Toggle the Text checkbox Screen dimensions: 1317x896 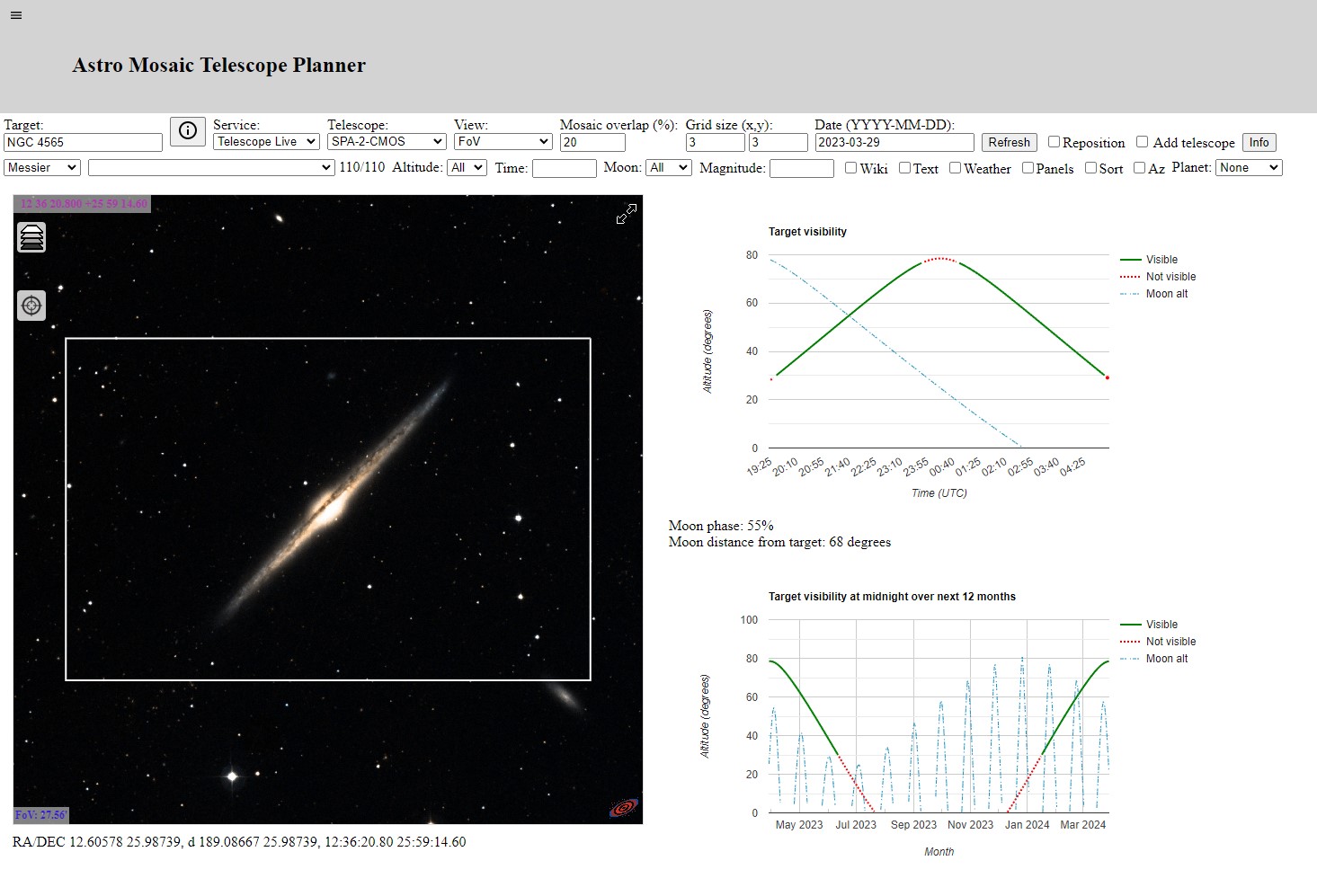(x=904, y=168)
